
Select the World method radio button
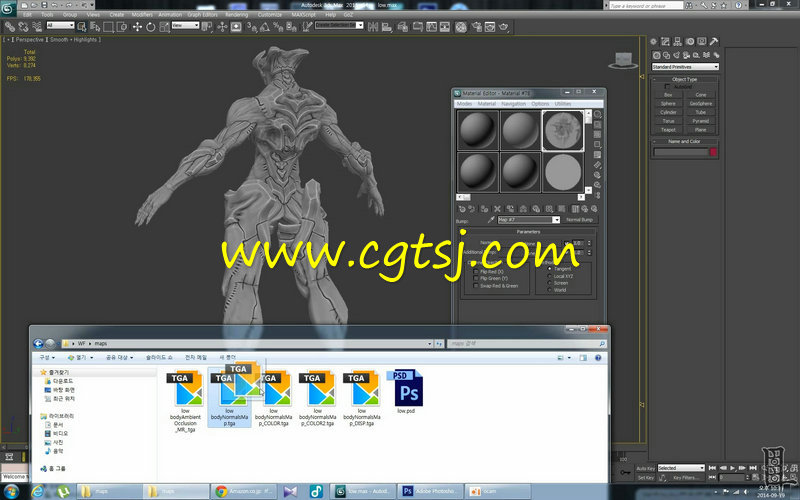tap(549, 290)
